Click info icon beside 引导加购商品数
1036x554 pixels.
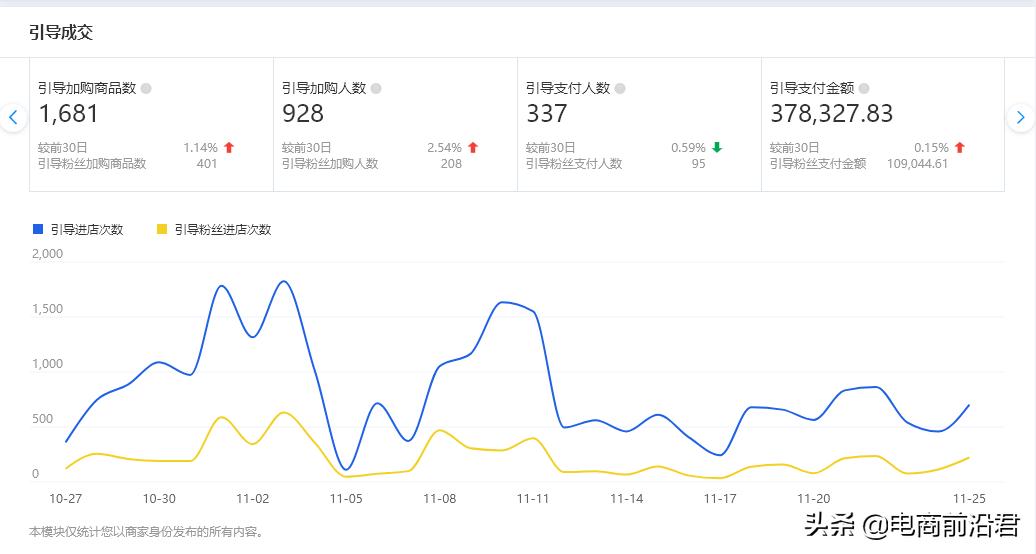click(x=147, y=88)
